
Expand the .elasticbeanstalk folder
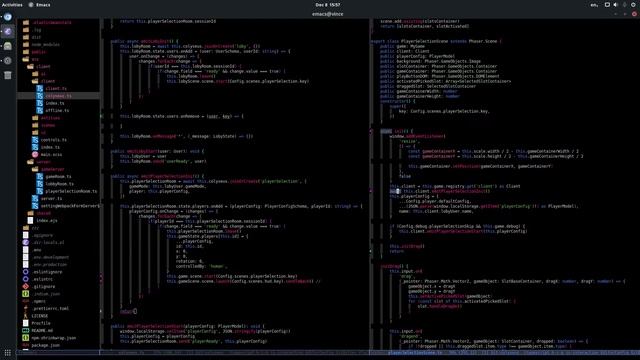47,22
